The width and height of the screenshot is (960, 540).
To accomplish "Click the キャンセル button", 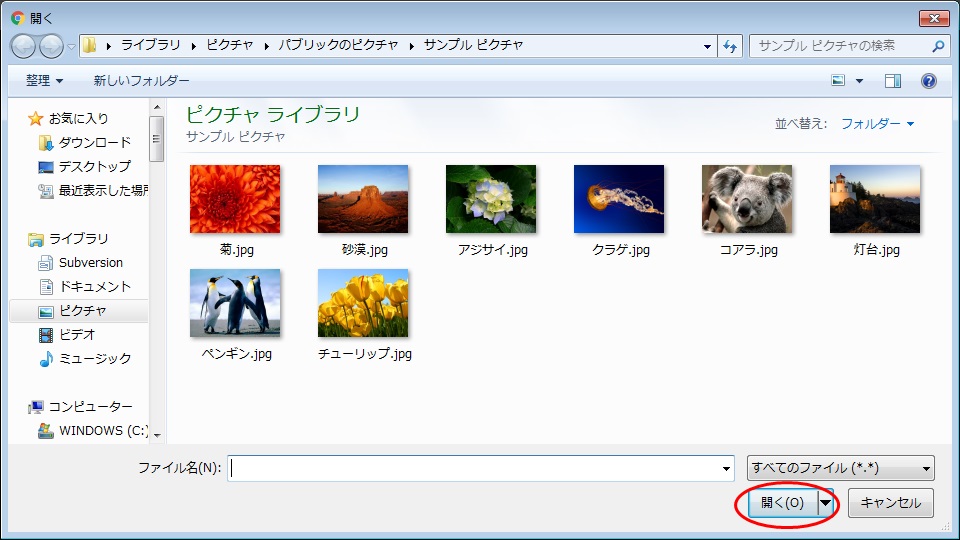I will point(891,503).
